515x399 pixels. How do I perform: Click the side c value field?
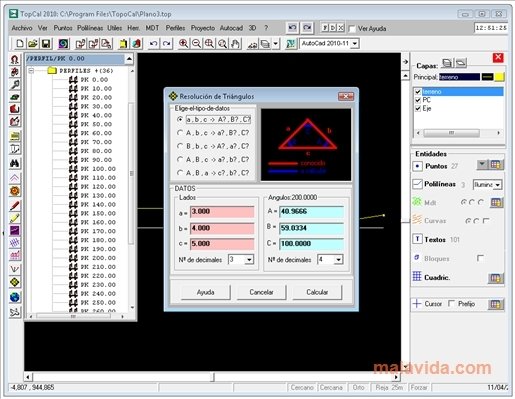[222, 244]
